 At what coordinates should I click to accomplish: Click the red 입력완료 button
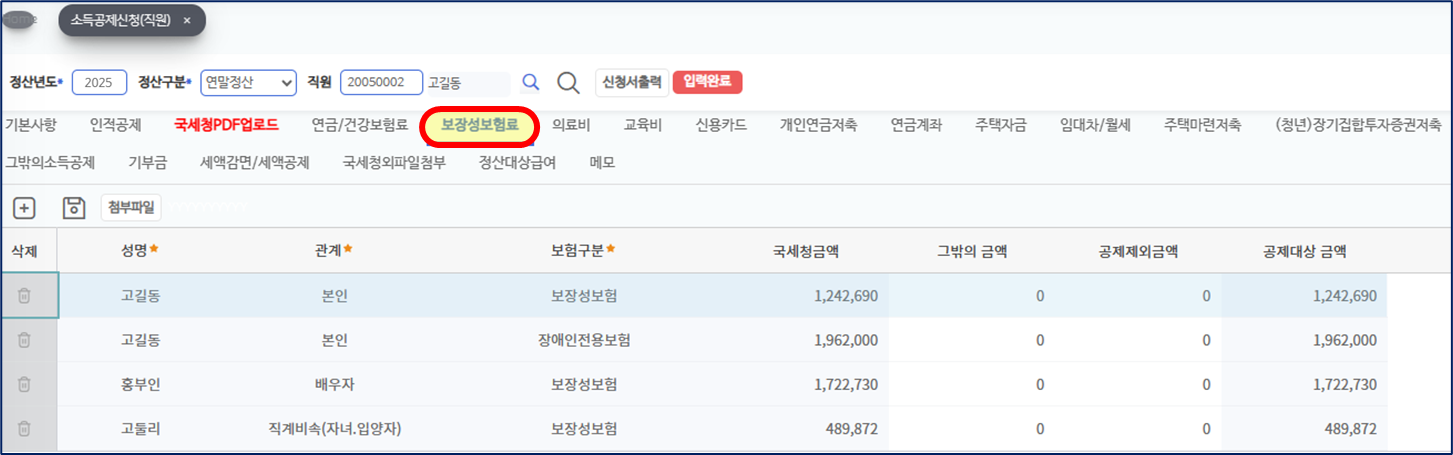(x=707, y=82)
